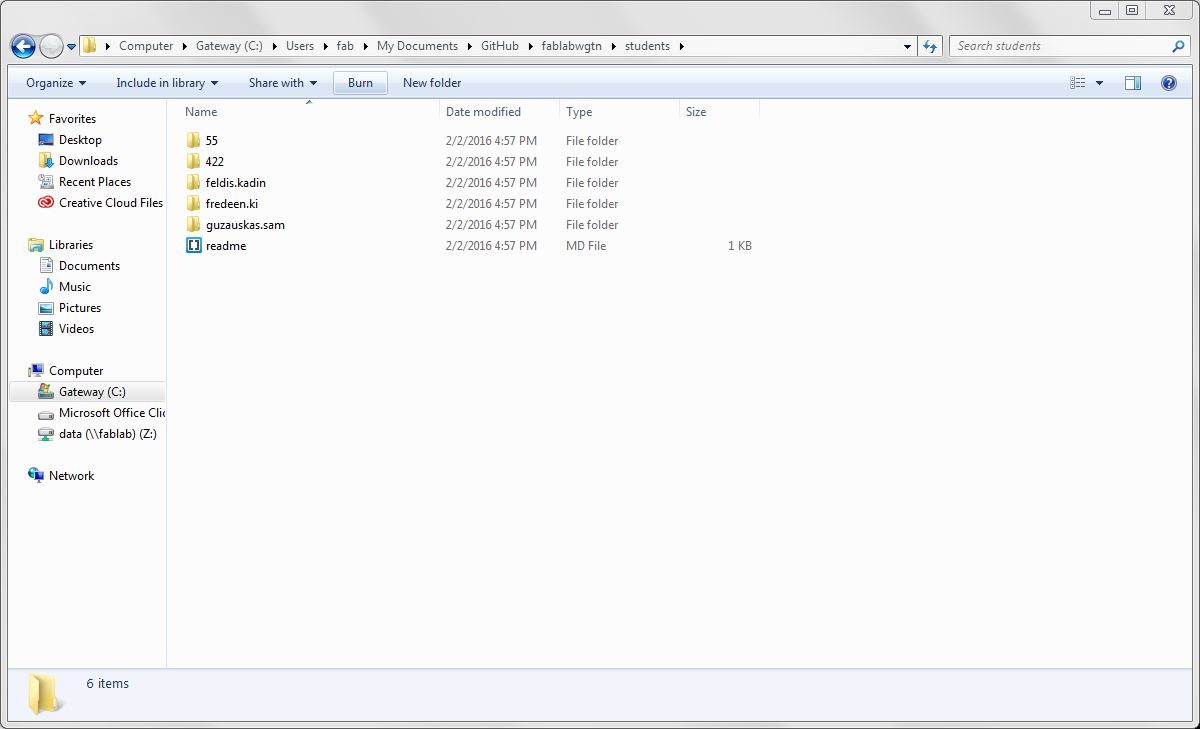This screenshot has height=729, width=1200.
Task: Select the folder icon of 55
Action: 194,141
